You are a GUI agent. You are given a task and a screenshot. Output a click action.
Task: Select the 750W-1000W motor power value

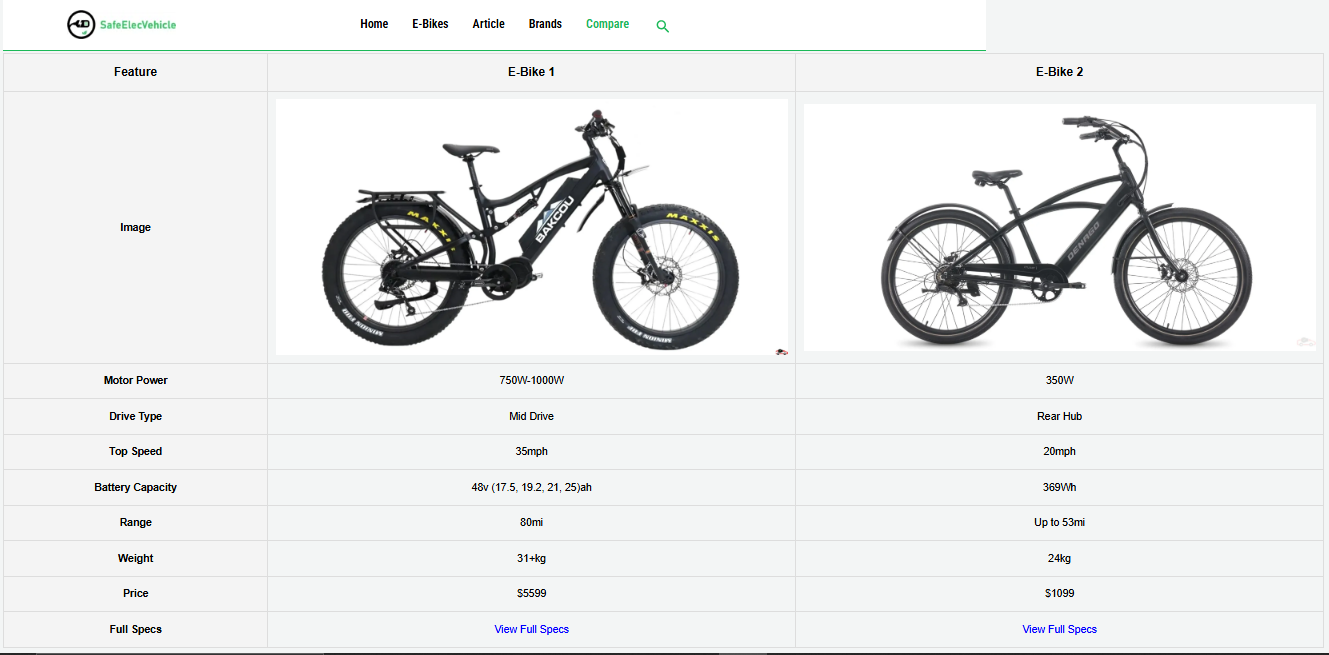pyautogui.click(x=531, y=380)
